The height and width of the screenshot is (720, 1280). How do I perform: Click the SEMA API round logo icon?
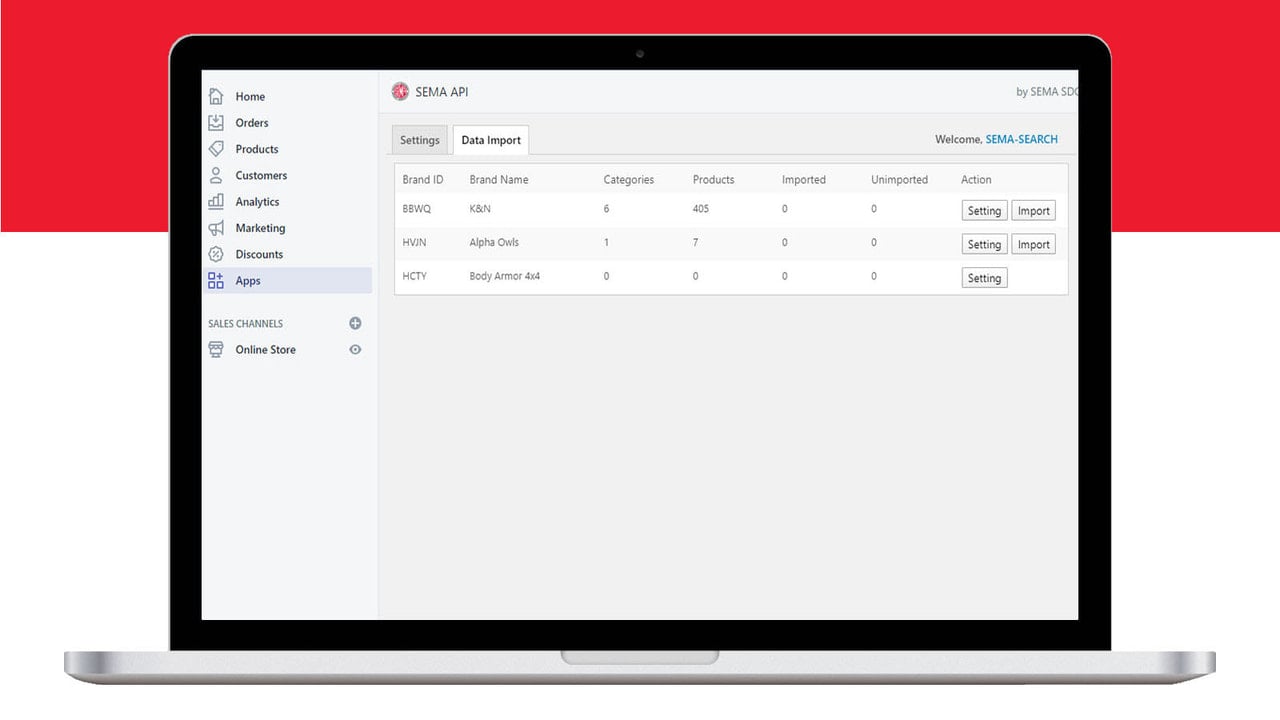coord(400,92)
